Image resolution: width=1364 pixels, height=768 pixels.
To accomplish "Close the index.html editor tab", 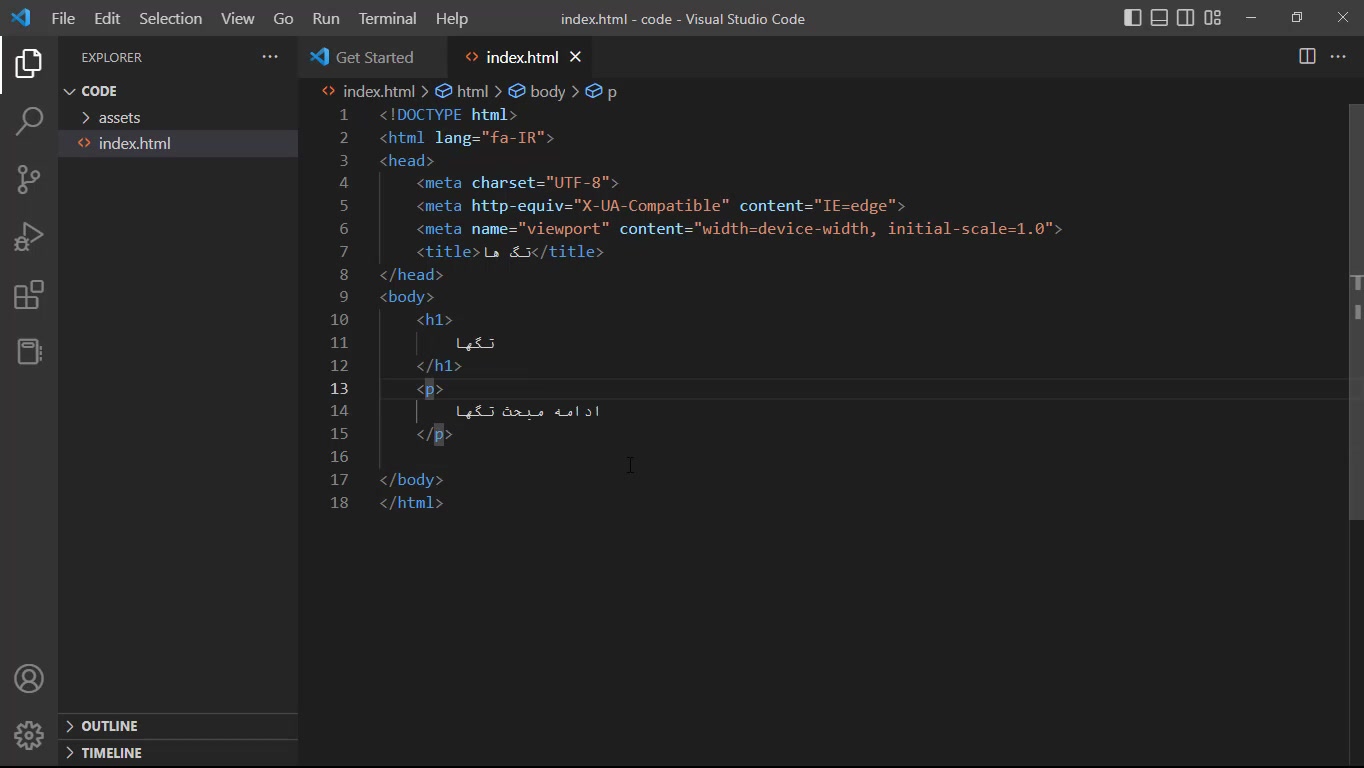I will [x=575, y=57].
